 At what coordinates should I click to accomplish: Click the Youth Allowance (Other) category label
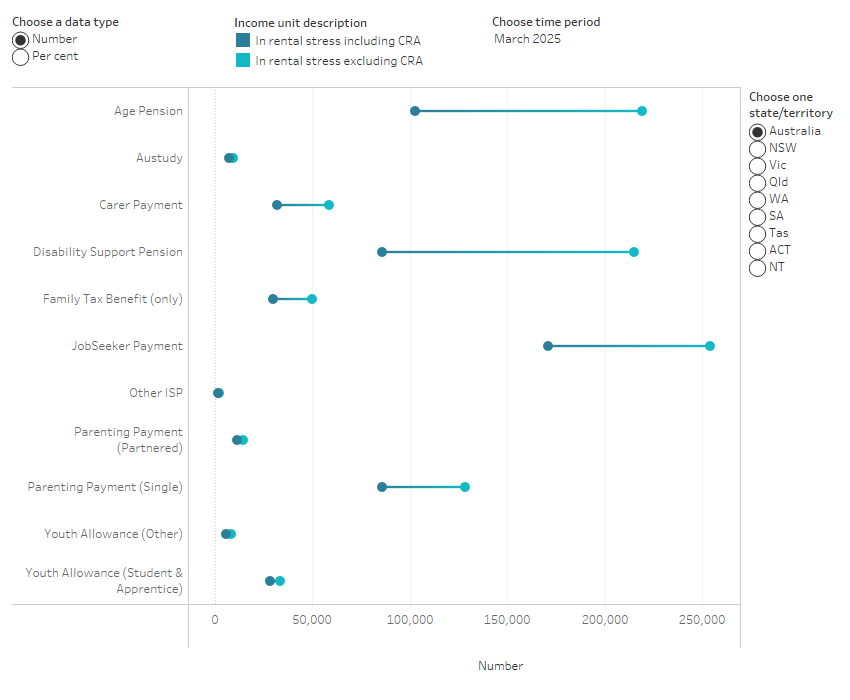[x=111, y=533]
